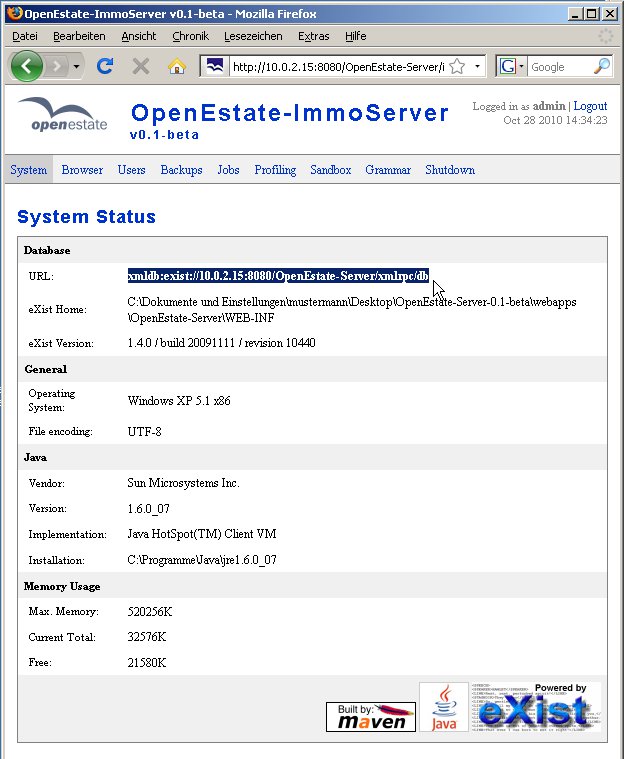Switch to the Backups tab
This screenshot has width=624, height=759.
click(x=181, y=170)
